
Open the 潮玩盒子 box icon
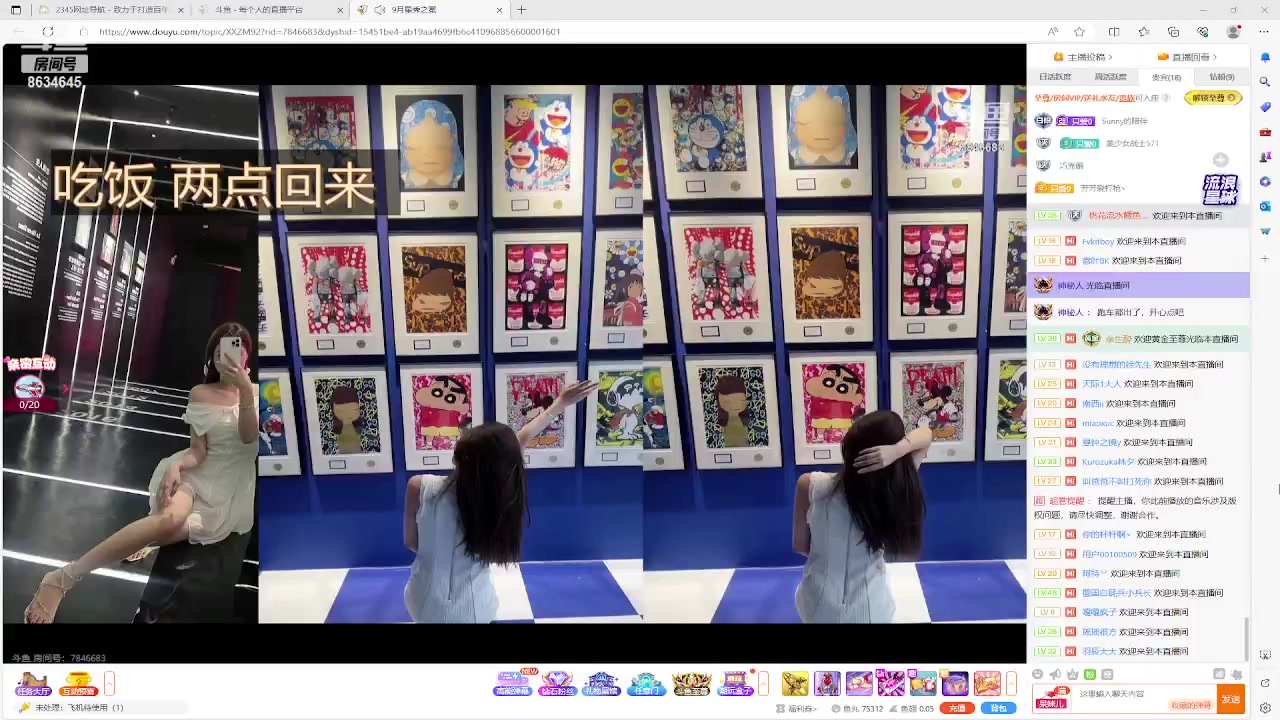point(735,684)
